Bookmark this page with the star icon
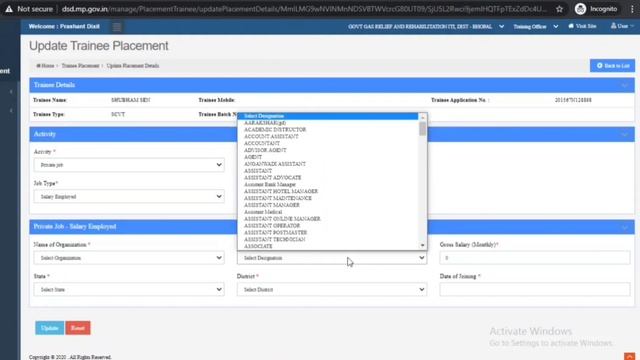The width and height of the screenshot is (640, 360). pos(559,9)
